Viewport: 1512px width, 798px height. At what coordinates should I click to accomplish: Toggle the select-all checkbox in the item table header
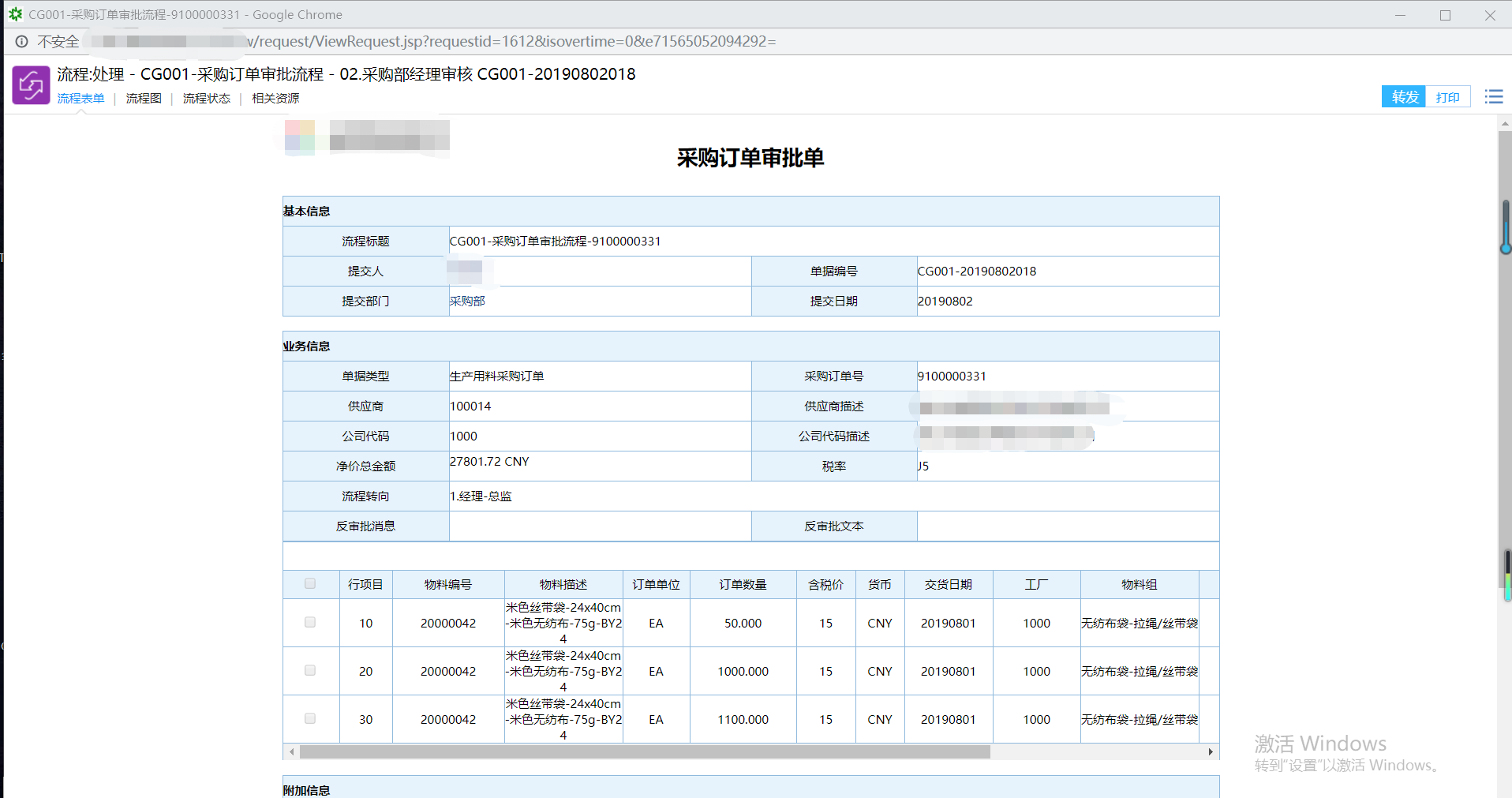(x=310, y=583)
